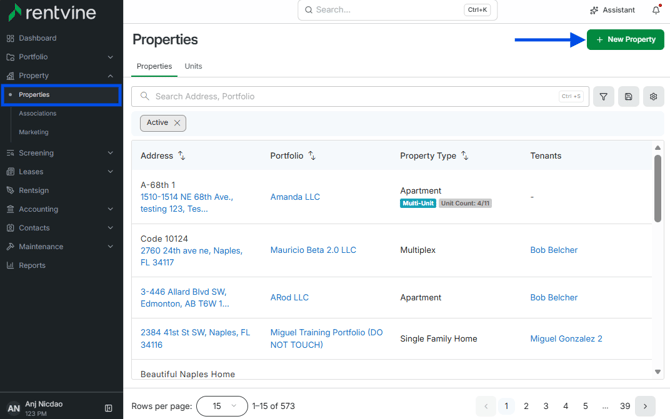The height and width of the screenshot is (419, 670).
Task: Click the rentvine logo
Action: click(52, 12)
